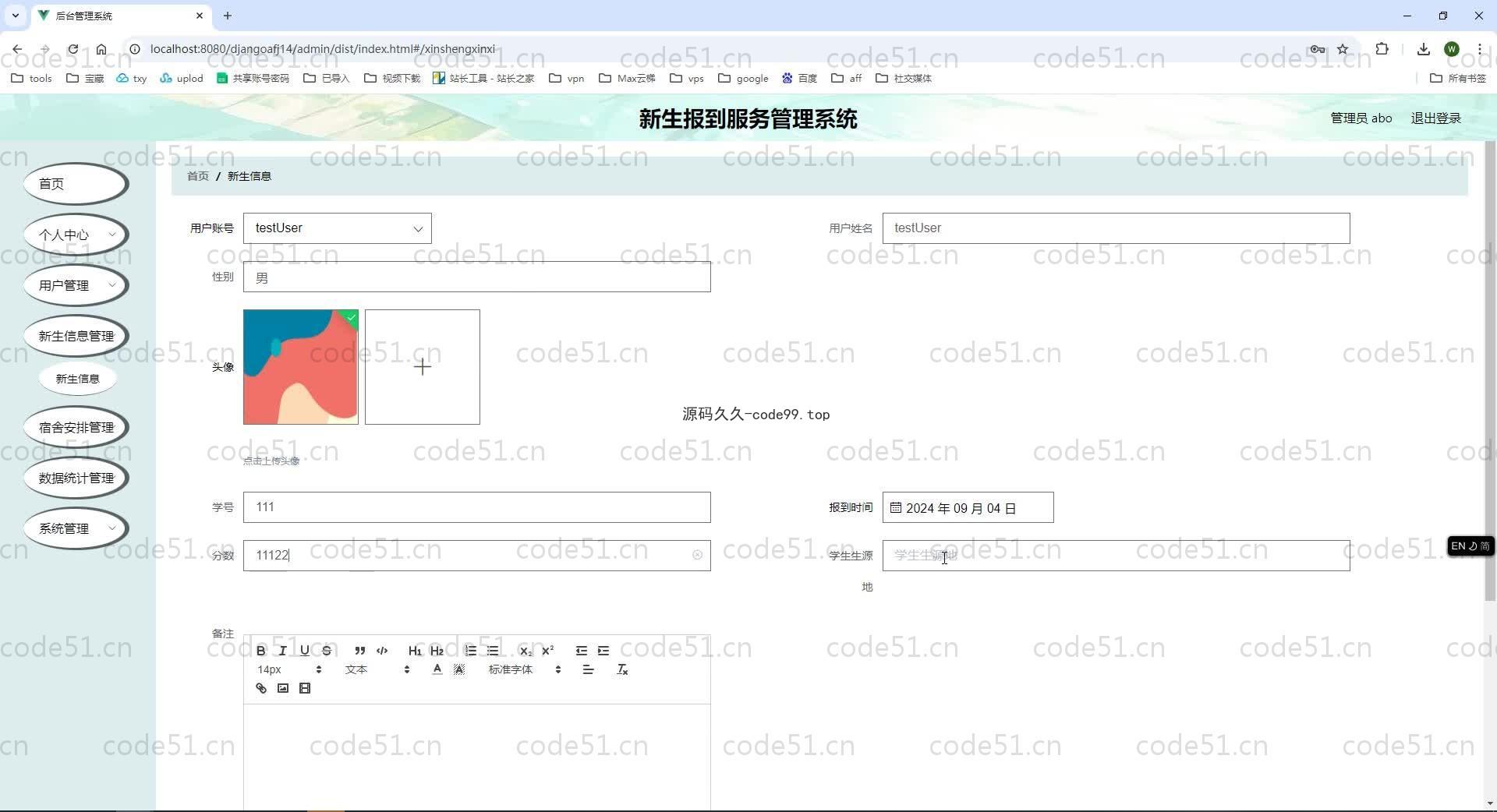This screenshot has height=812, width=1497.
Task: Open the browser extensions menu
Action: (1382, 49)
